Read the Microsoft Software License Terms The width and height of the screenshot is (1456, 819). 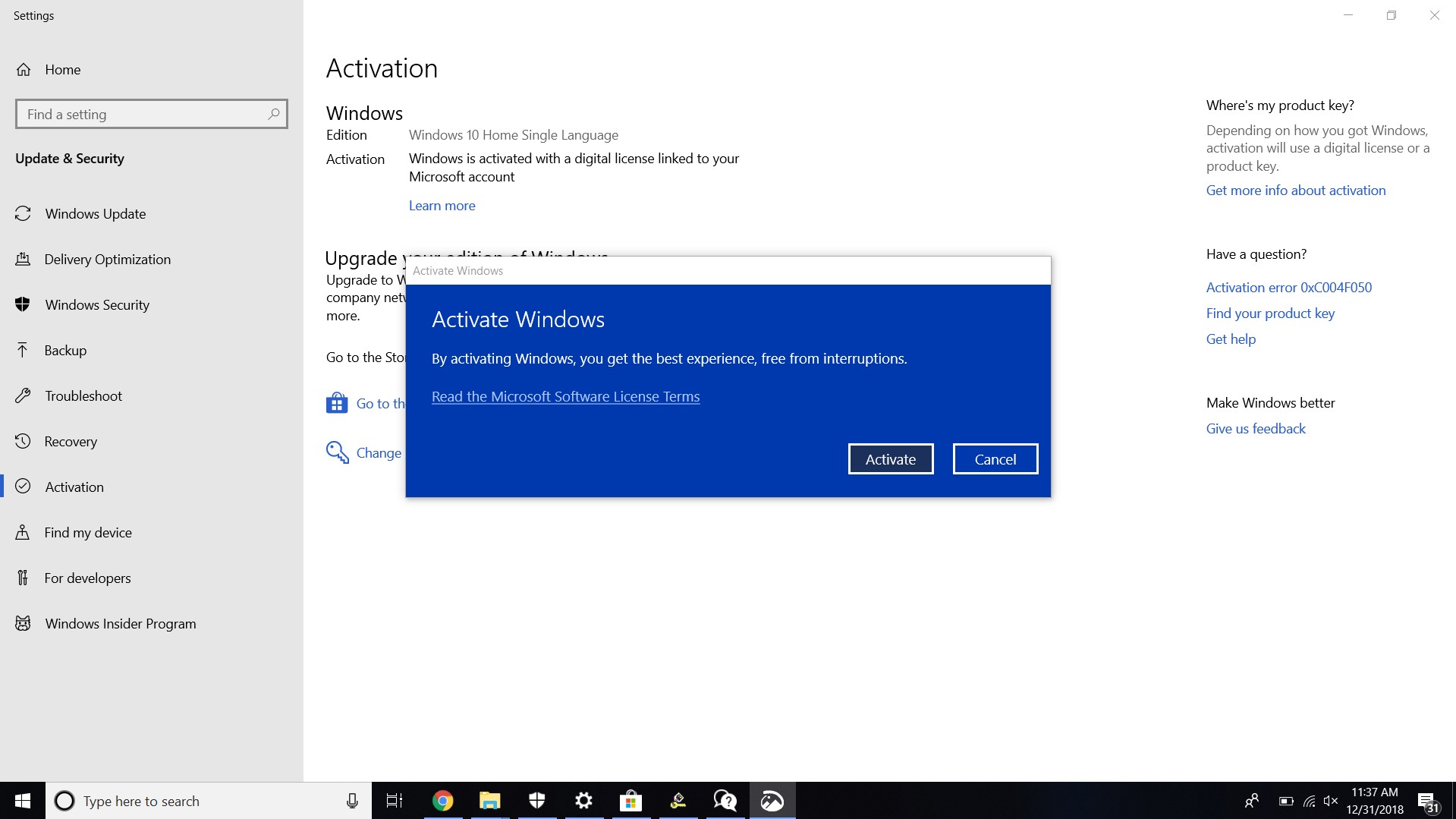565,396
